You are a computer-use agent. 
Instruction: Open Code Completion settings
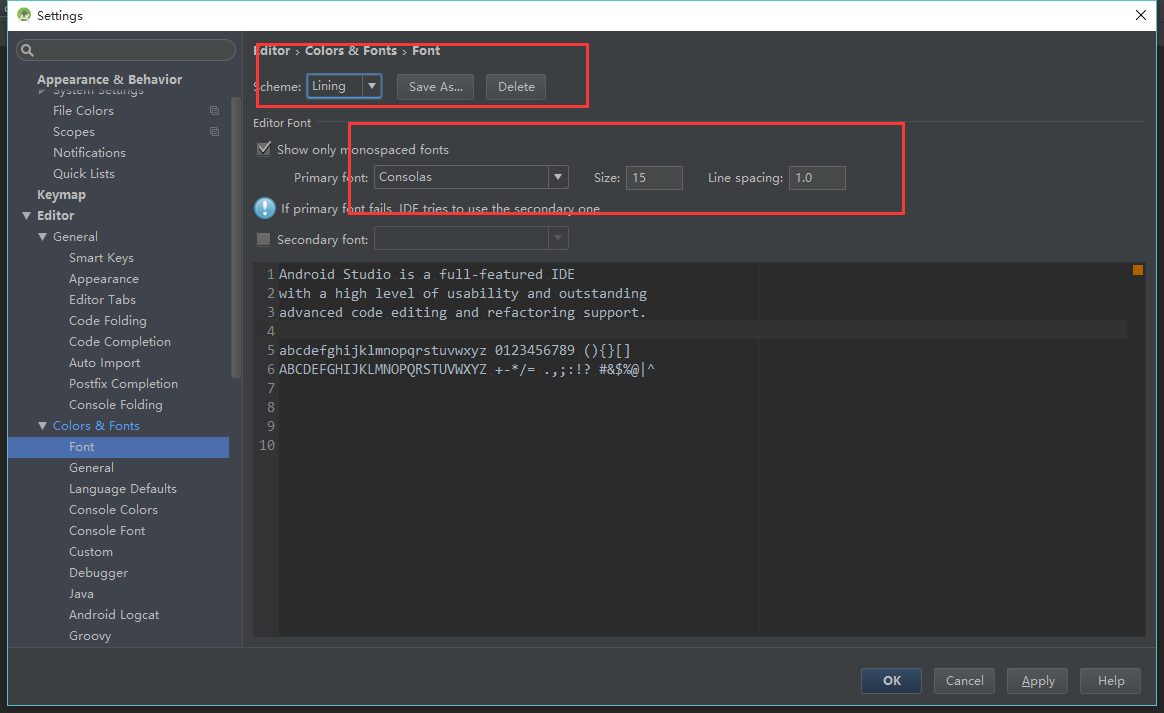point(120,342)
